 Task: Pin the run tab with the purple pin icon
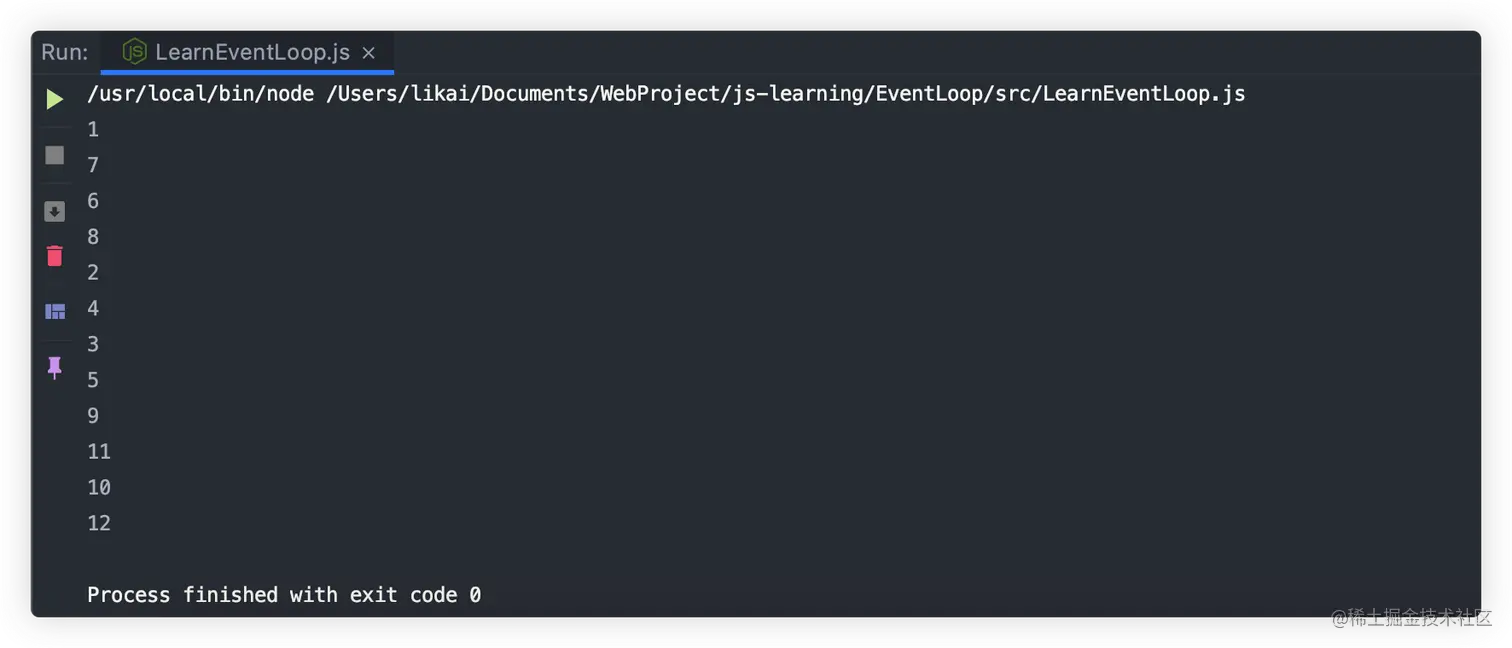tap(55, 367)
